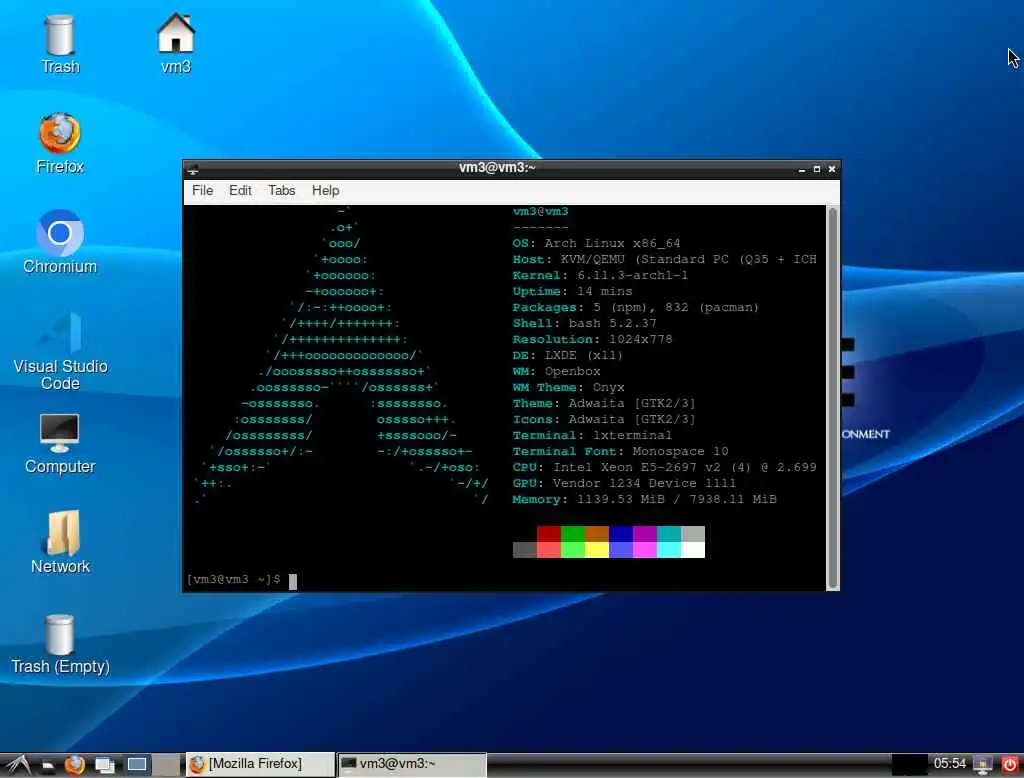The image size is (1024, 778).
Task: Open the file manager launcher in taskbar
Action: 48,764
